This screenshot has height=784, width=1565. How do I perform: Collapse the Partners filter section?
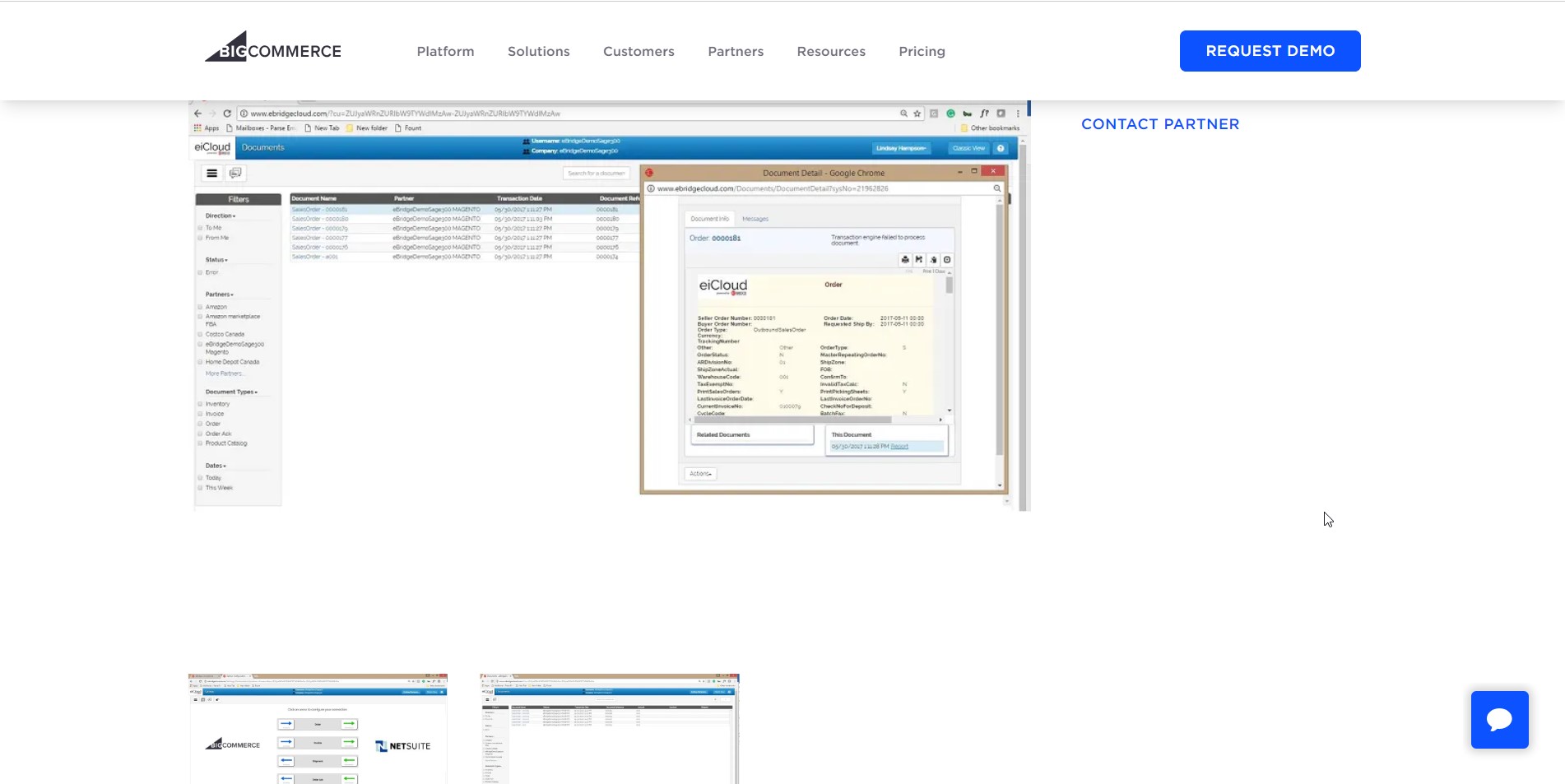(219, 294)
